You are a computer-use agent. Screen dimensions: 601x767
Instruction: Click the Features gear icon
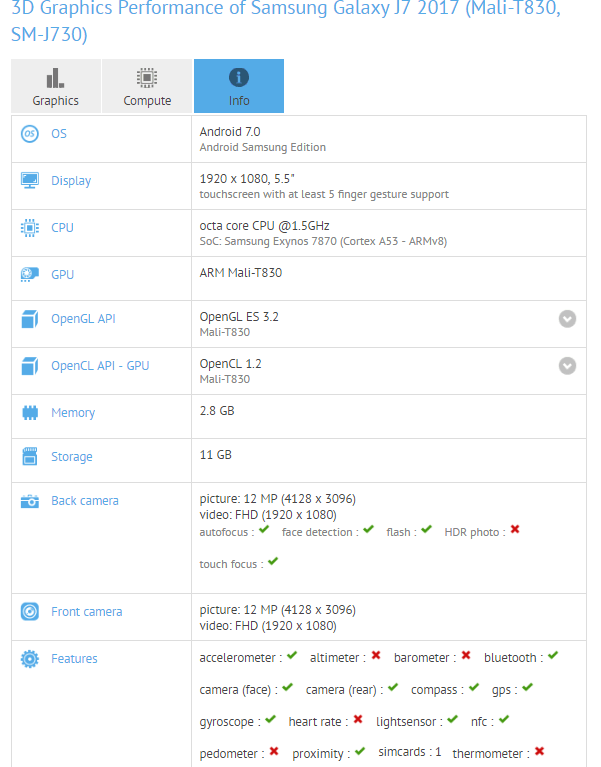[30, 659]
